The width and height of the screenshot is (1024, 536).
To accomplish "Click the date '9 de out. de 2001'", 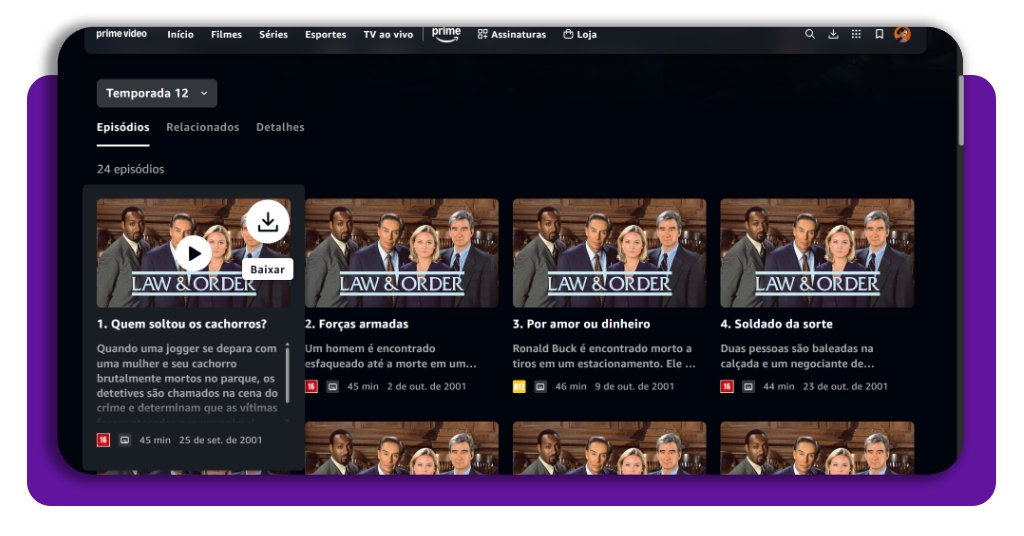I will pos(634,386).
